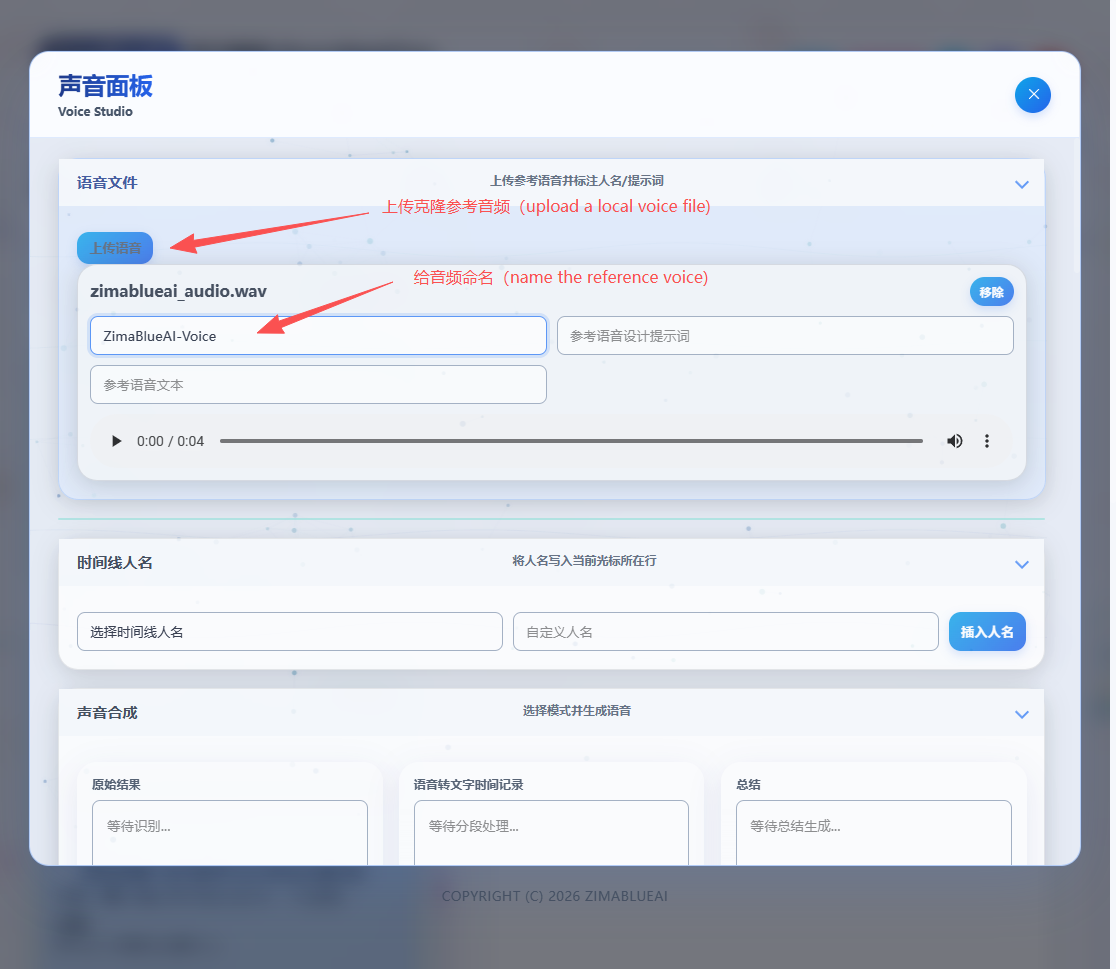Collapse the 时间线人名 section chevron

click(1021, 564)
